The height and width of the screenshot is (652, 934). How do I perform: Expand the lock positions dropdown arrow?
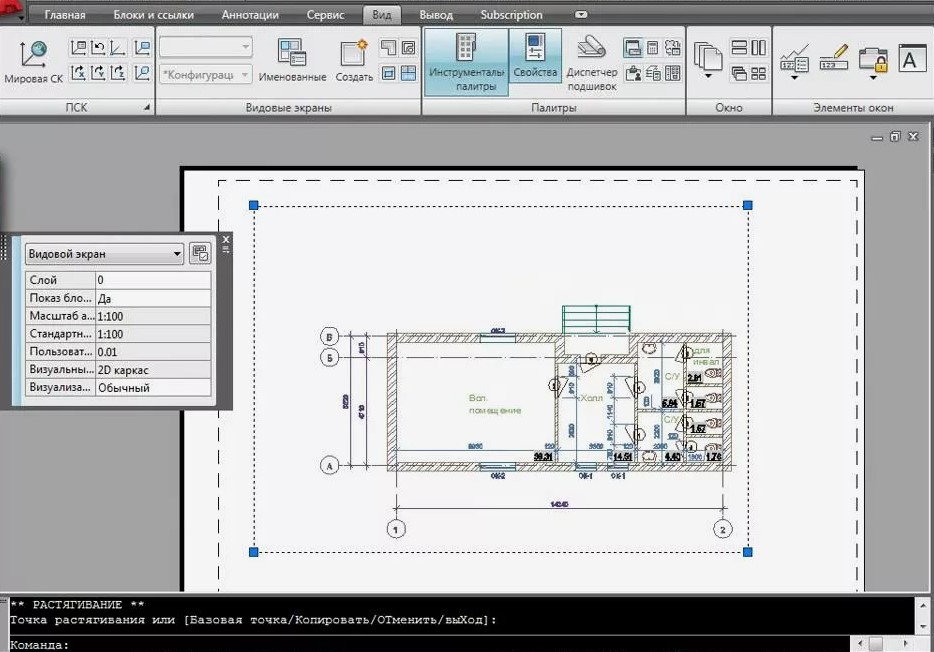click(x=873, y=78)
